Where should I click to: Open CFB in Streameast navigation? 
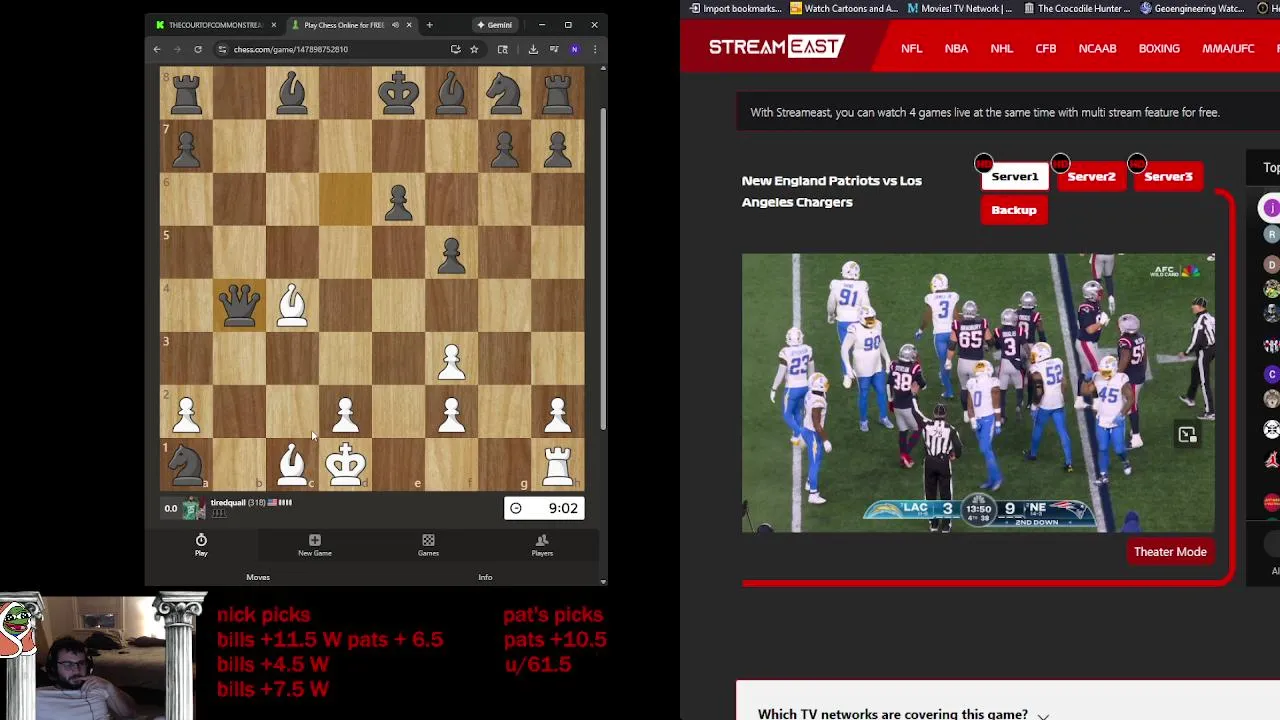[x=1045, y=48]
